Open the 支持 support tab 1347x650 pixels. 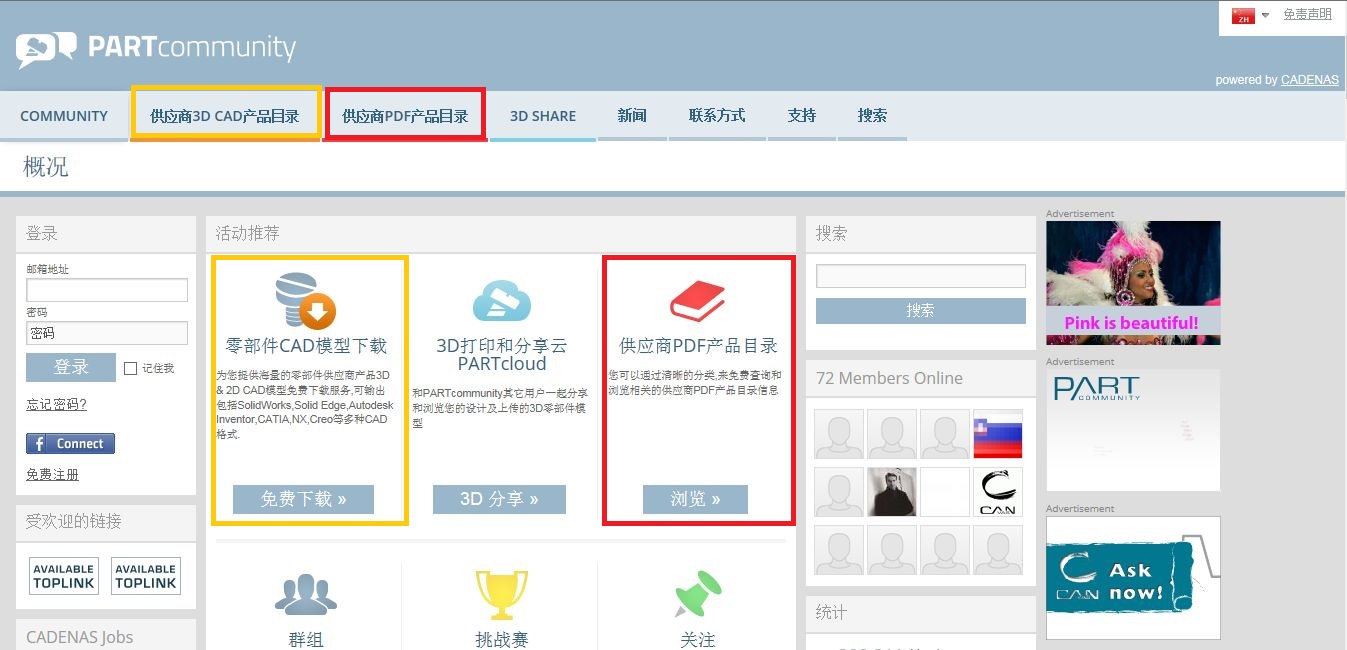tap(802, 116)
